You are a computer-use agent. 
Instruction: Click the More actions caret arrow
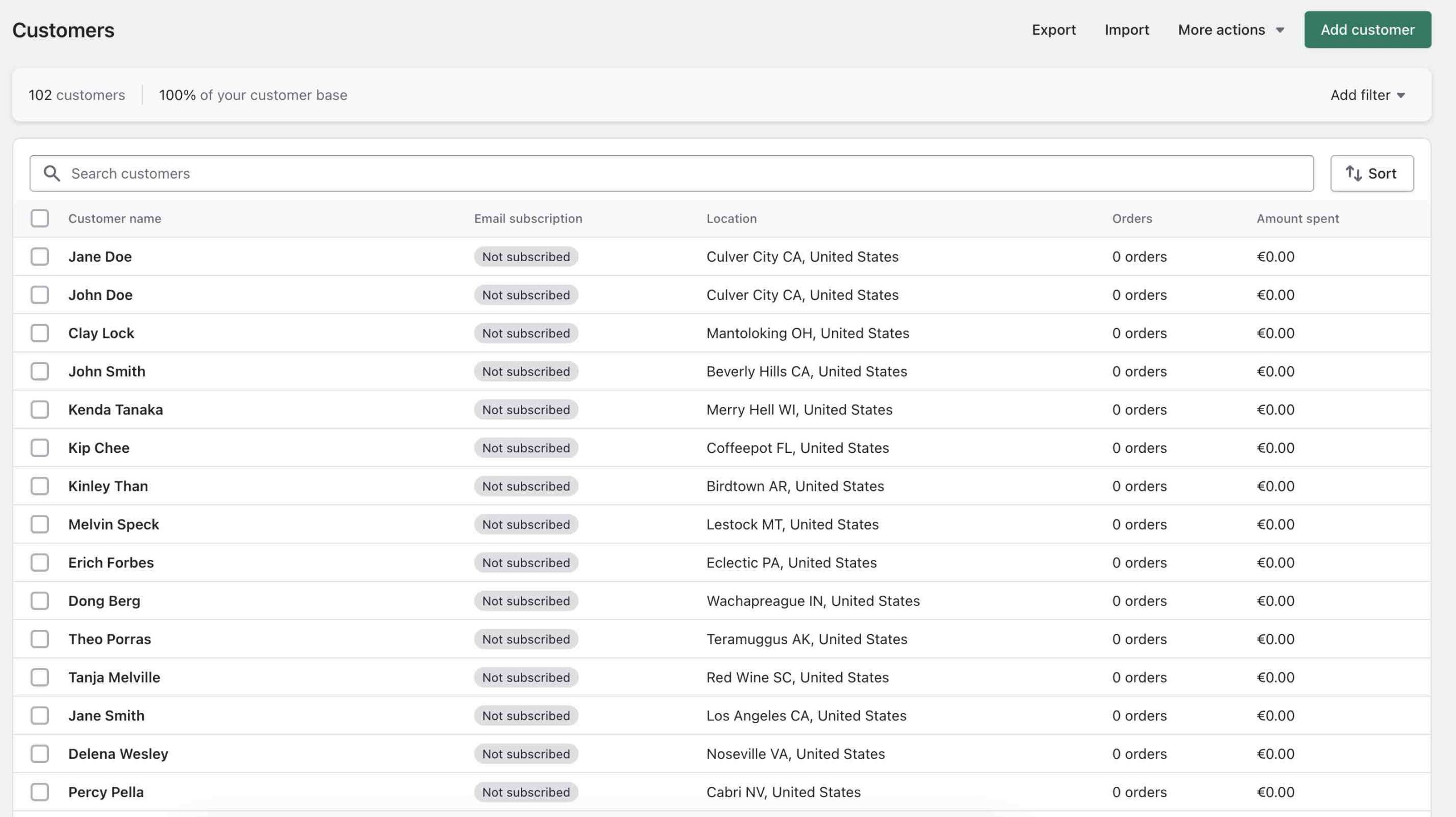1280,30
